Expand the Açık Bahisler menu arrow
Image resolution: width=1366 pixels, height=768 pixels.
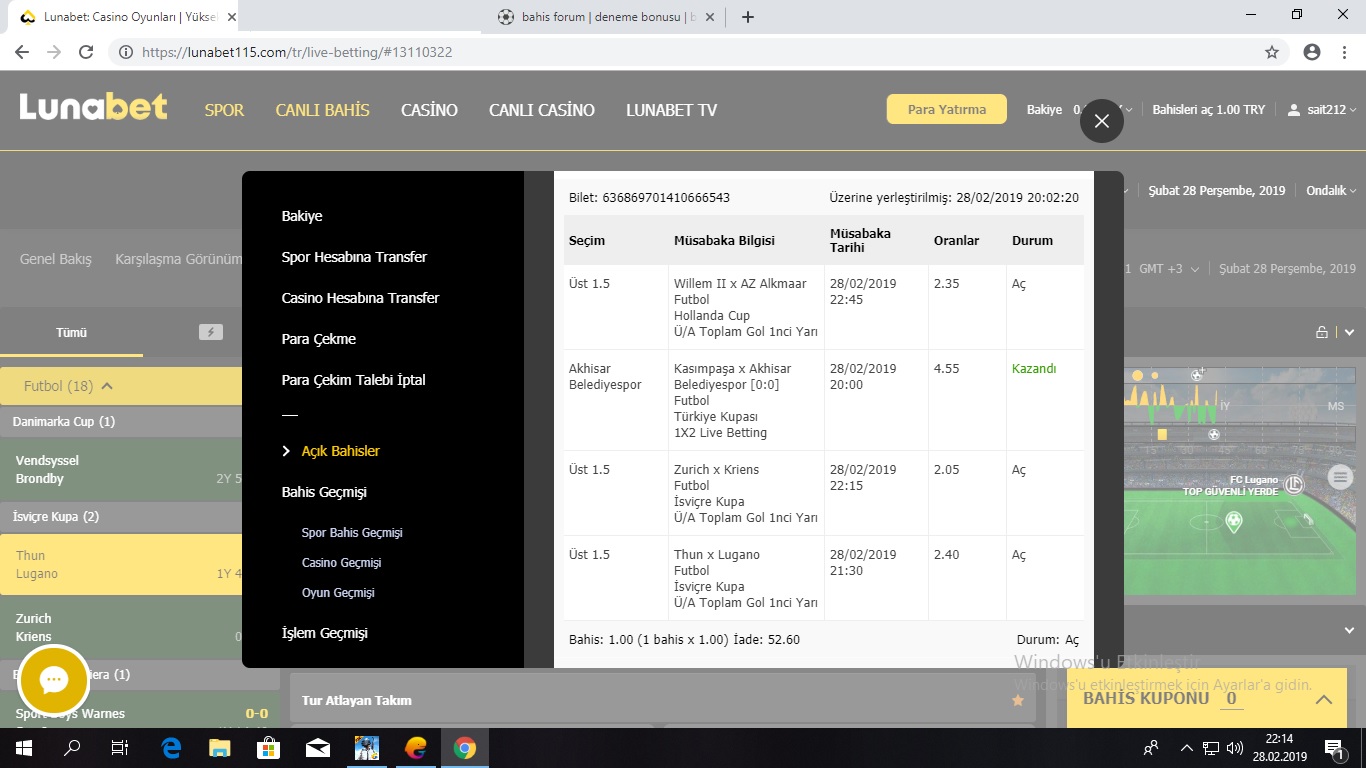(x=287, y=451)
